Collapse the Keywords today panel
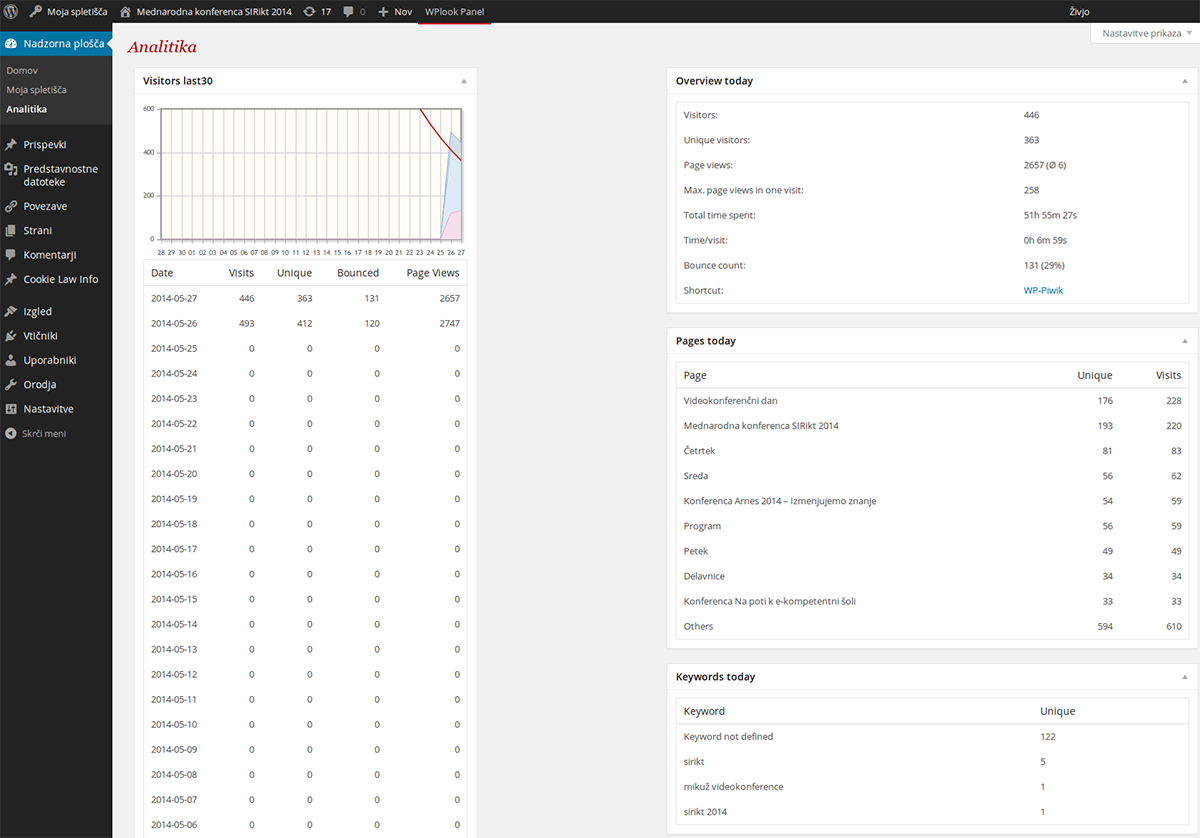 (x=1184, y=677)
